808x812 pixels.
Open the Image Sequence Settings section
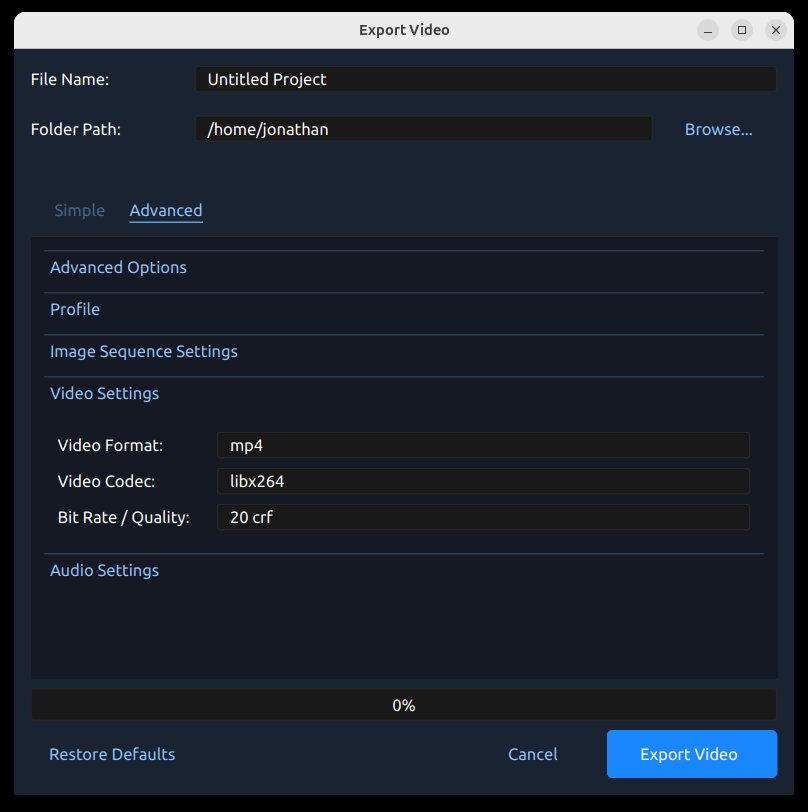(144, 351)
